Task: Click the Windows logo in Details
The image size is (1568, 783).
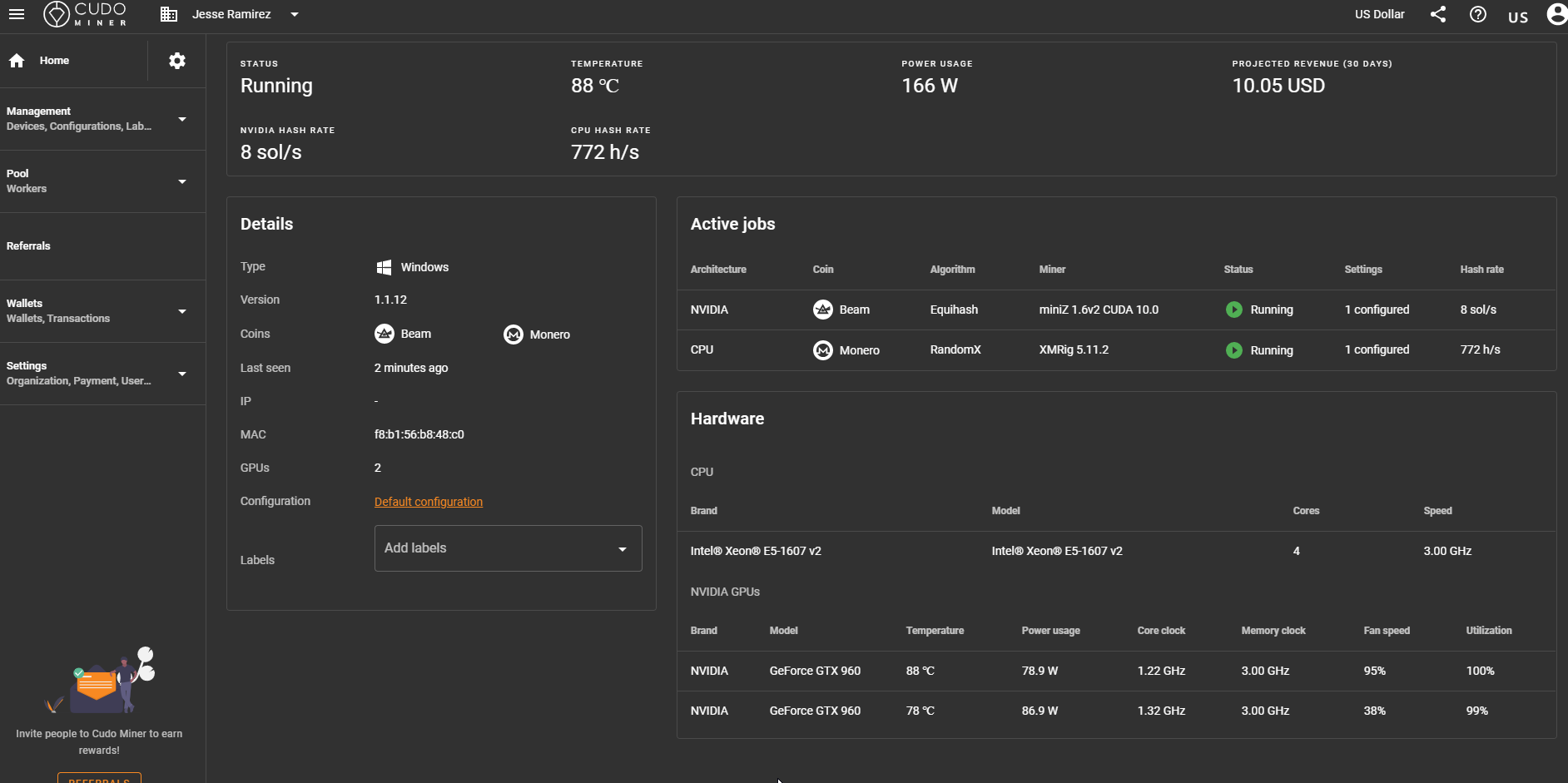Action: click(384, 267)
